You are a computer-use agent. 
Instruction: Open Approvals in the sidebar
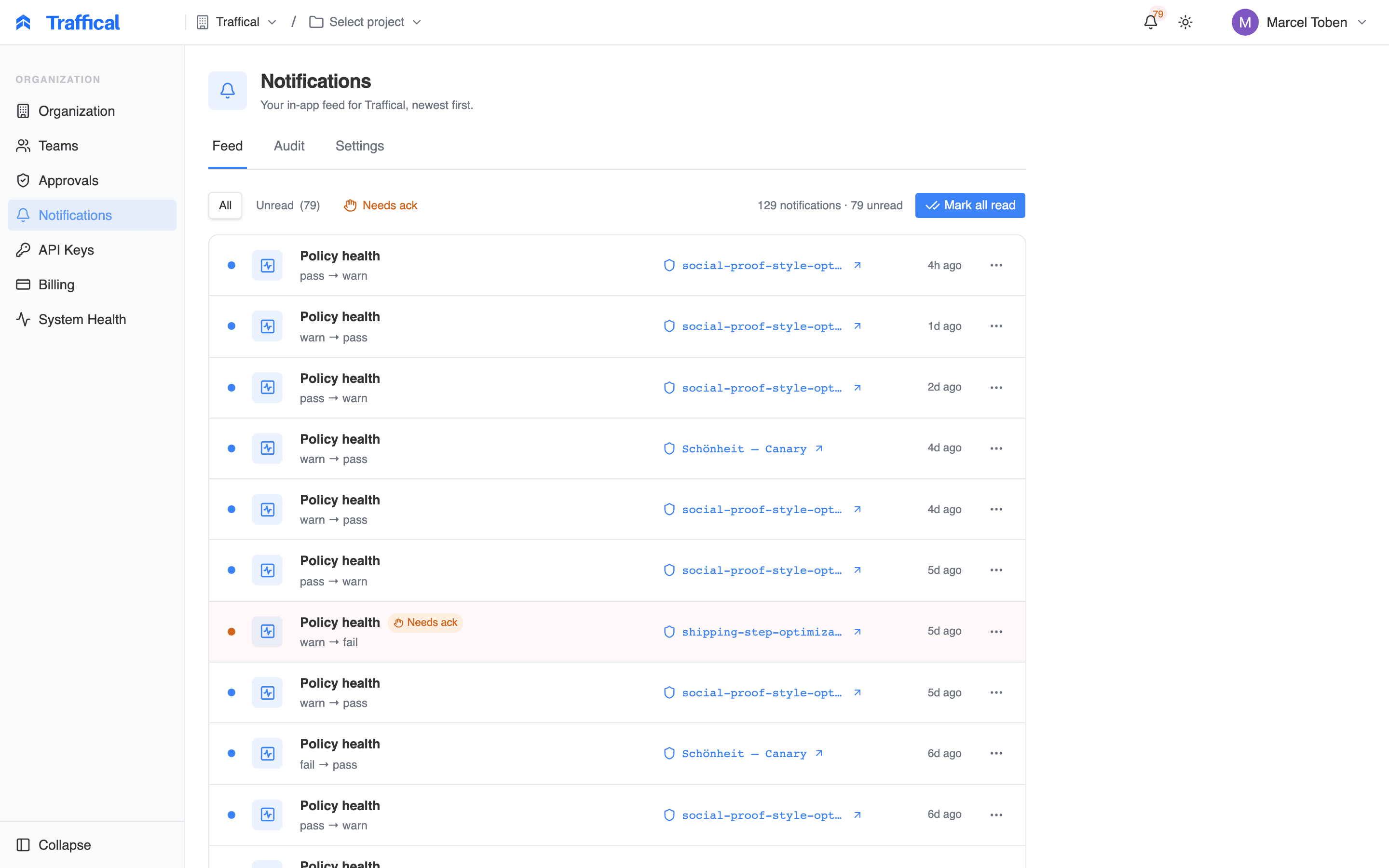[x=92, y=180]
